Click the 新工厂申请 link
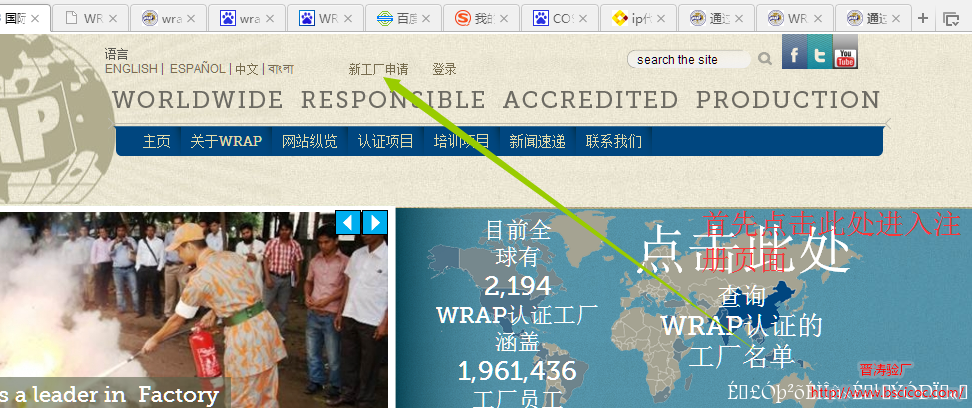This screenshot has width=972, height=408. point(378,69)
